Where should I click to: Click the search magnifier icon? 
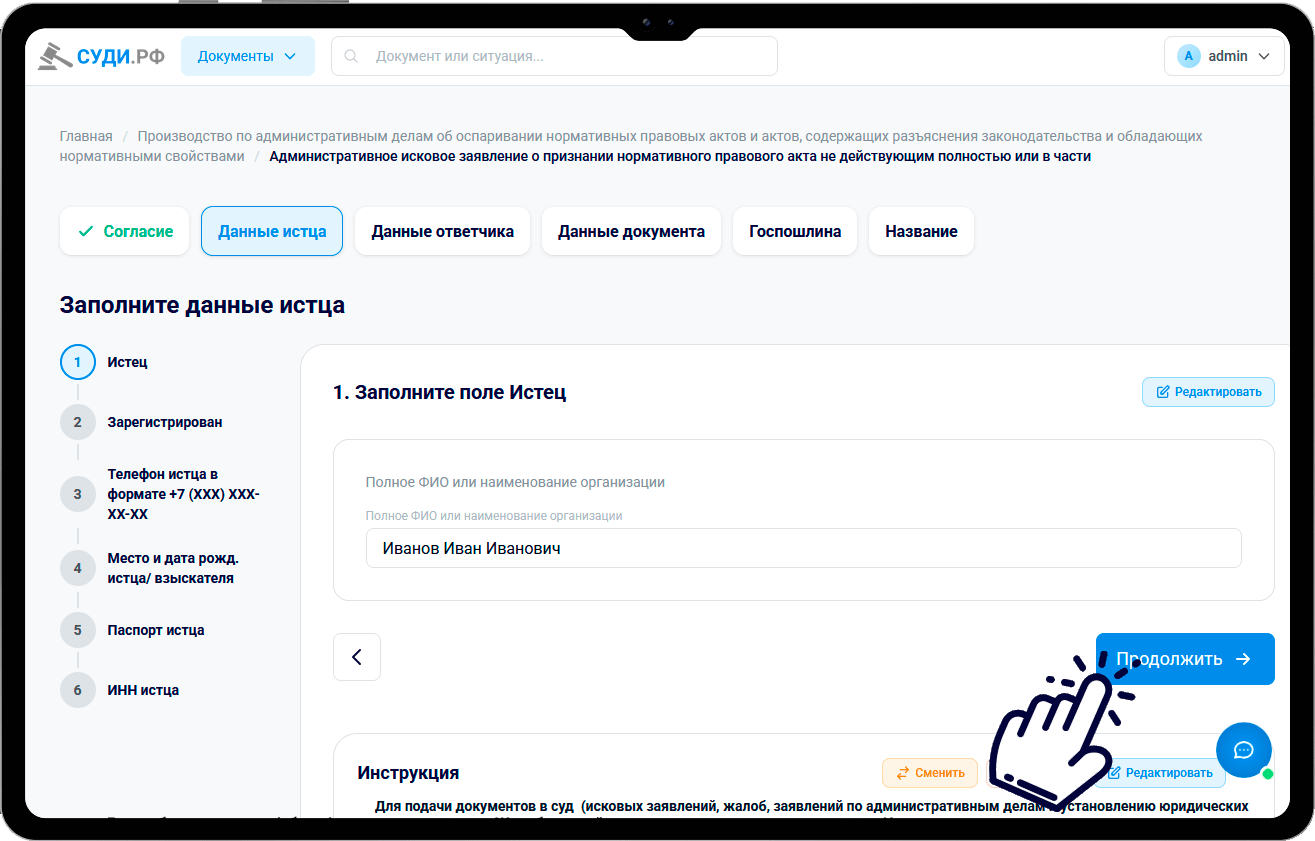pos(350,56)
